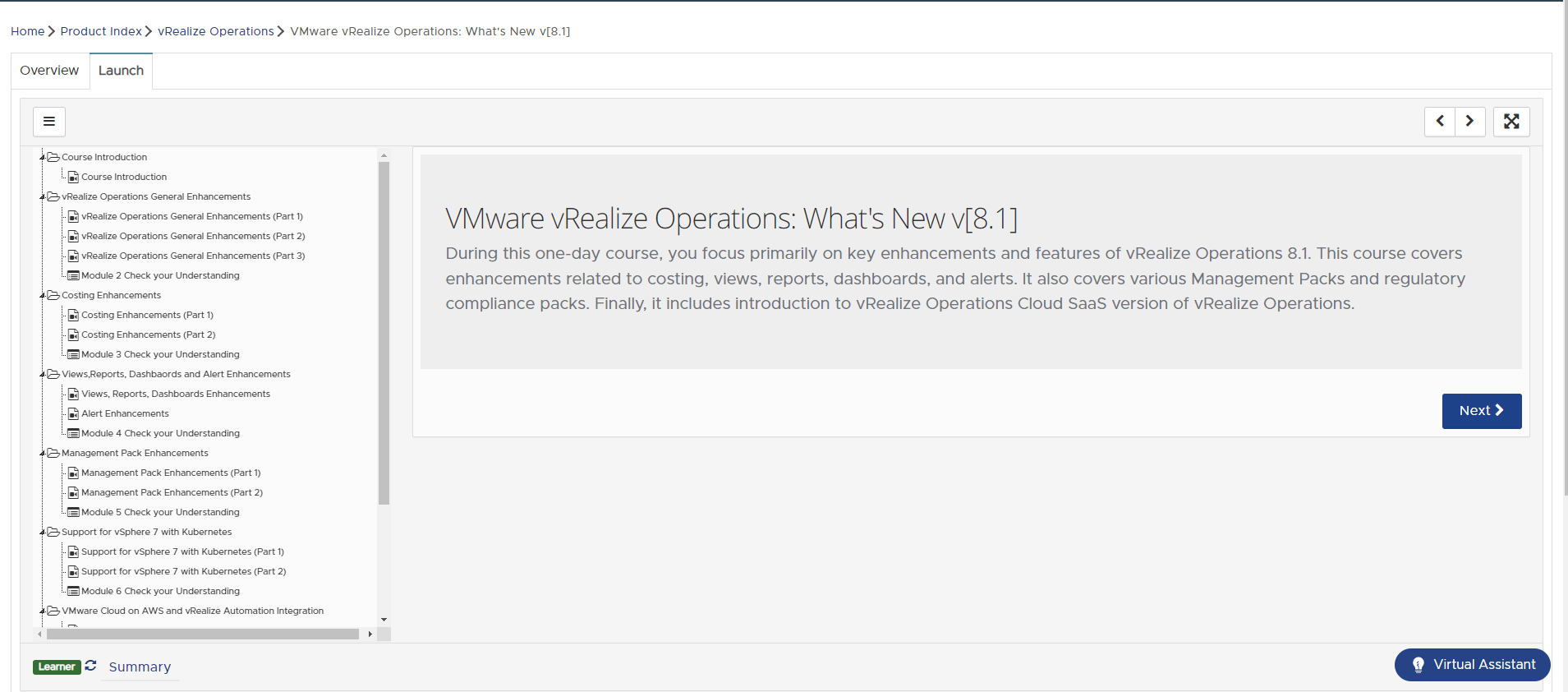This screenshot has width=1568, height=692.
Task: Select vRealize Operations General Enhancements folder label
Action: (x=156, y=196)
